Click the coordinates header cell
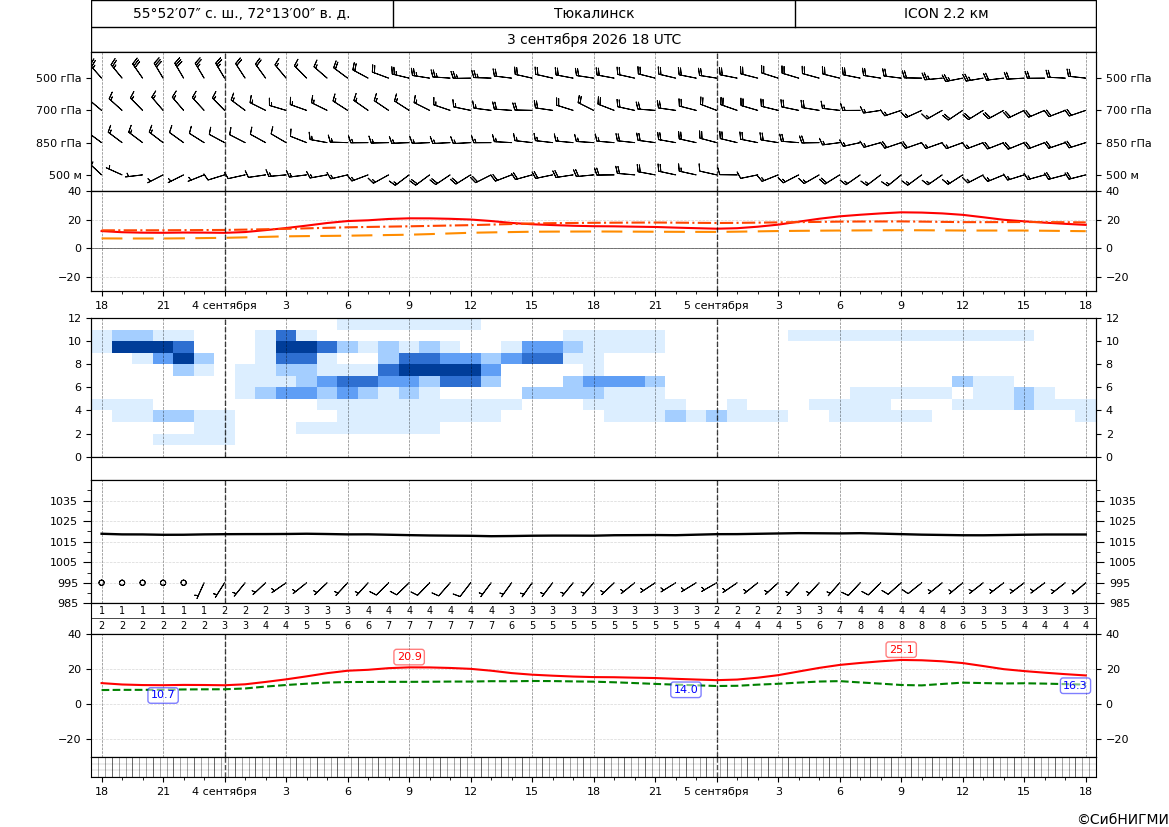This screenshot has height=827, width=1169. click(x=242, y=13)
